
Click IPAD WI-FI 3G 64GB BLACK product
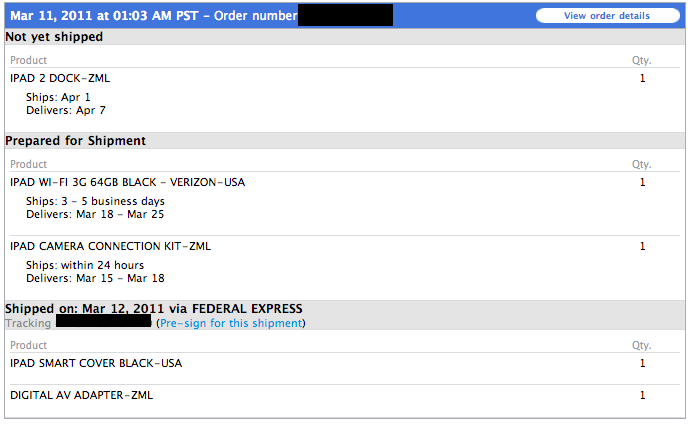(x=127, y=182)
